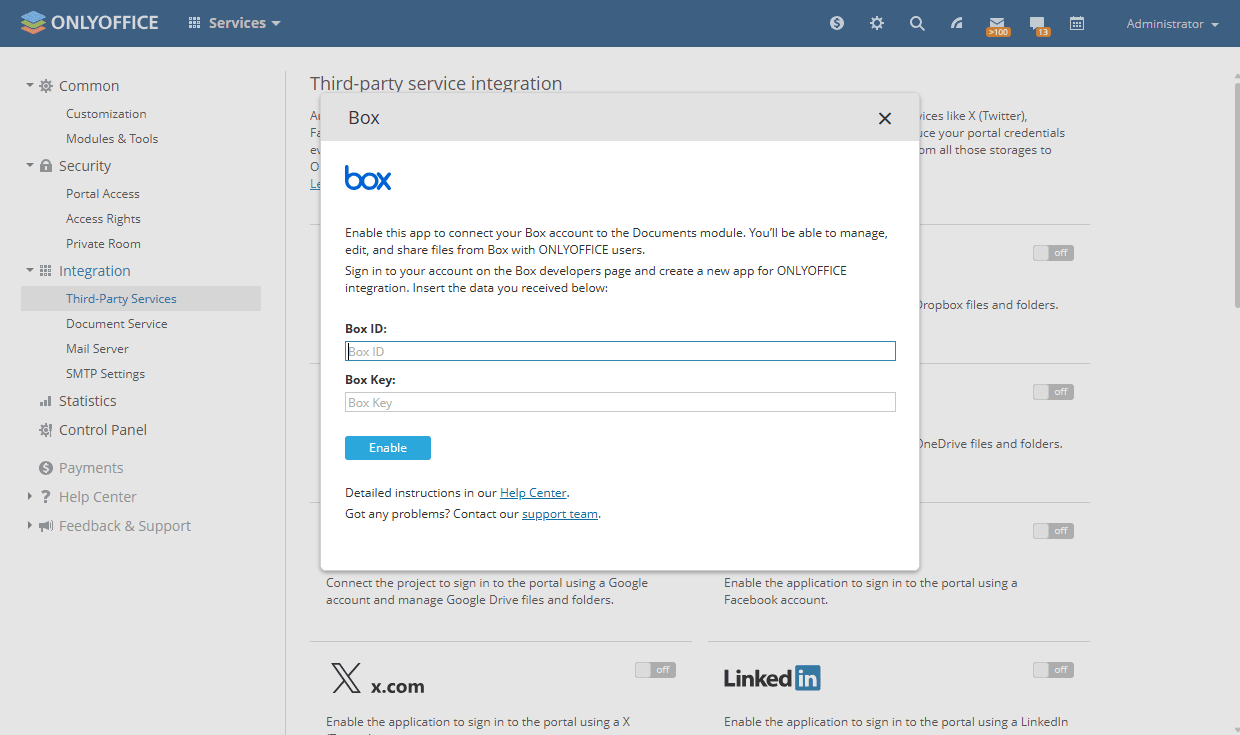Viewport: 1240px width, 735px height.
Task: Open SMTP Settings
Action: coord(105,374)
